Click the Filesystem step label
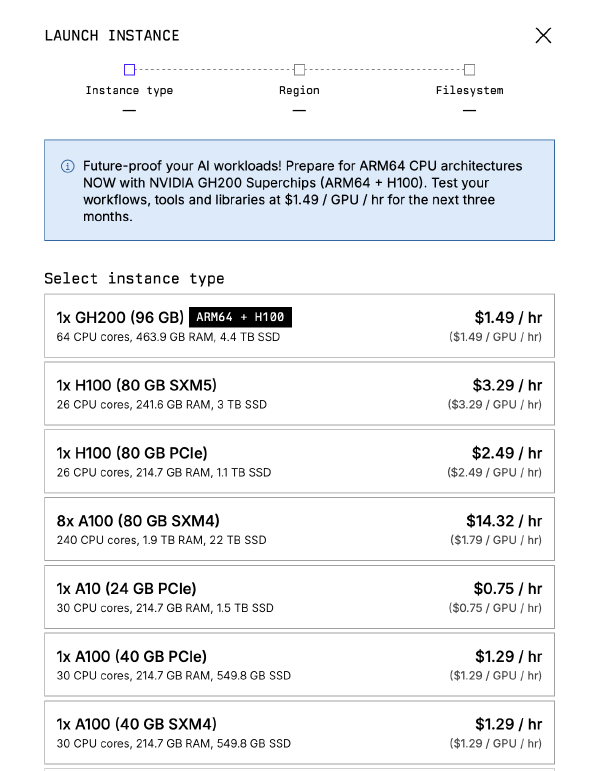Viewport: 600px width, 771px height. (469, 90)
